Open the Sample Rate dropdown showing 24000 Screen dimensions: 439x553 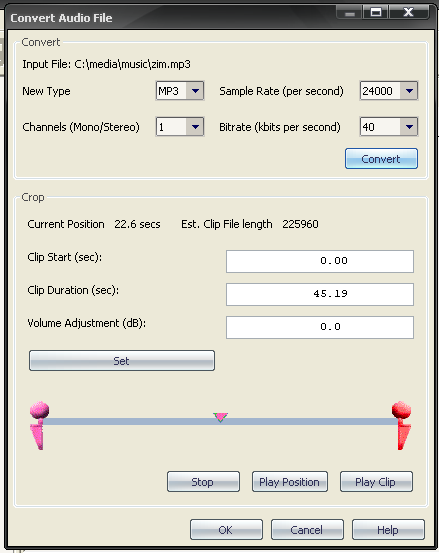pyautogui.click(x=389, y=91)
